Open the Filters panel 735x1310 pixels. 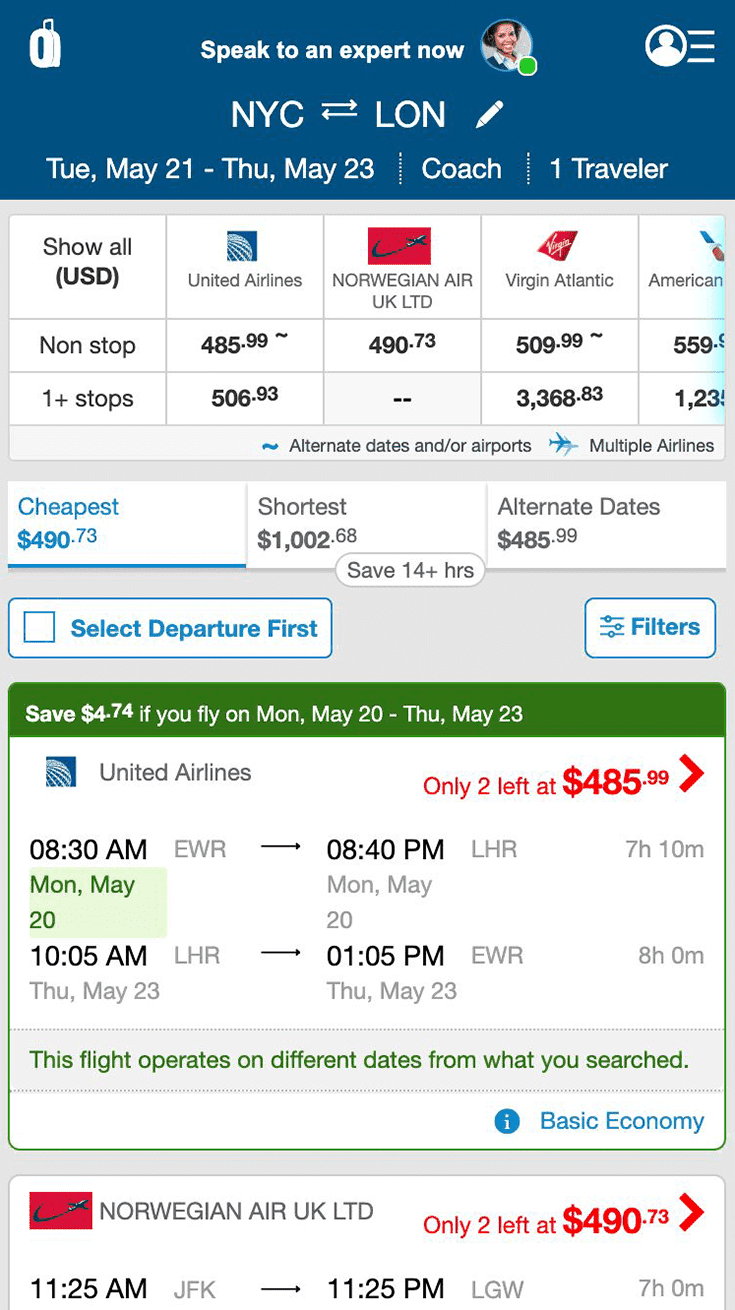click(650, 627)
